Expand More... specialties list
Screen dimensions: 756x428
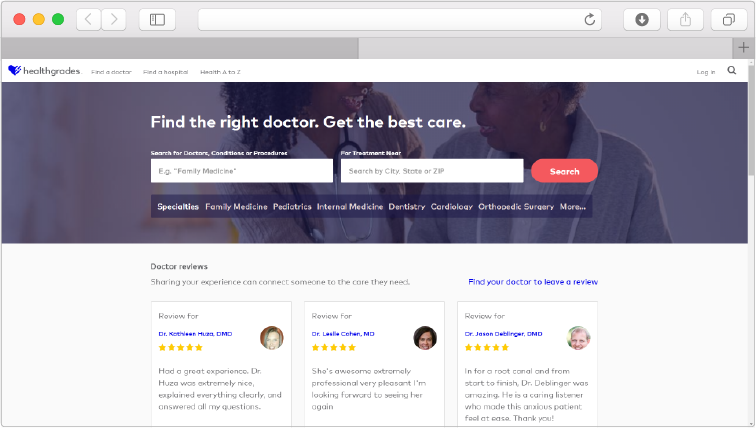pyautogui.click(x=573, y=207)
